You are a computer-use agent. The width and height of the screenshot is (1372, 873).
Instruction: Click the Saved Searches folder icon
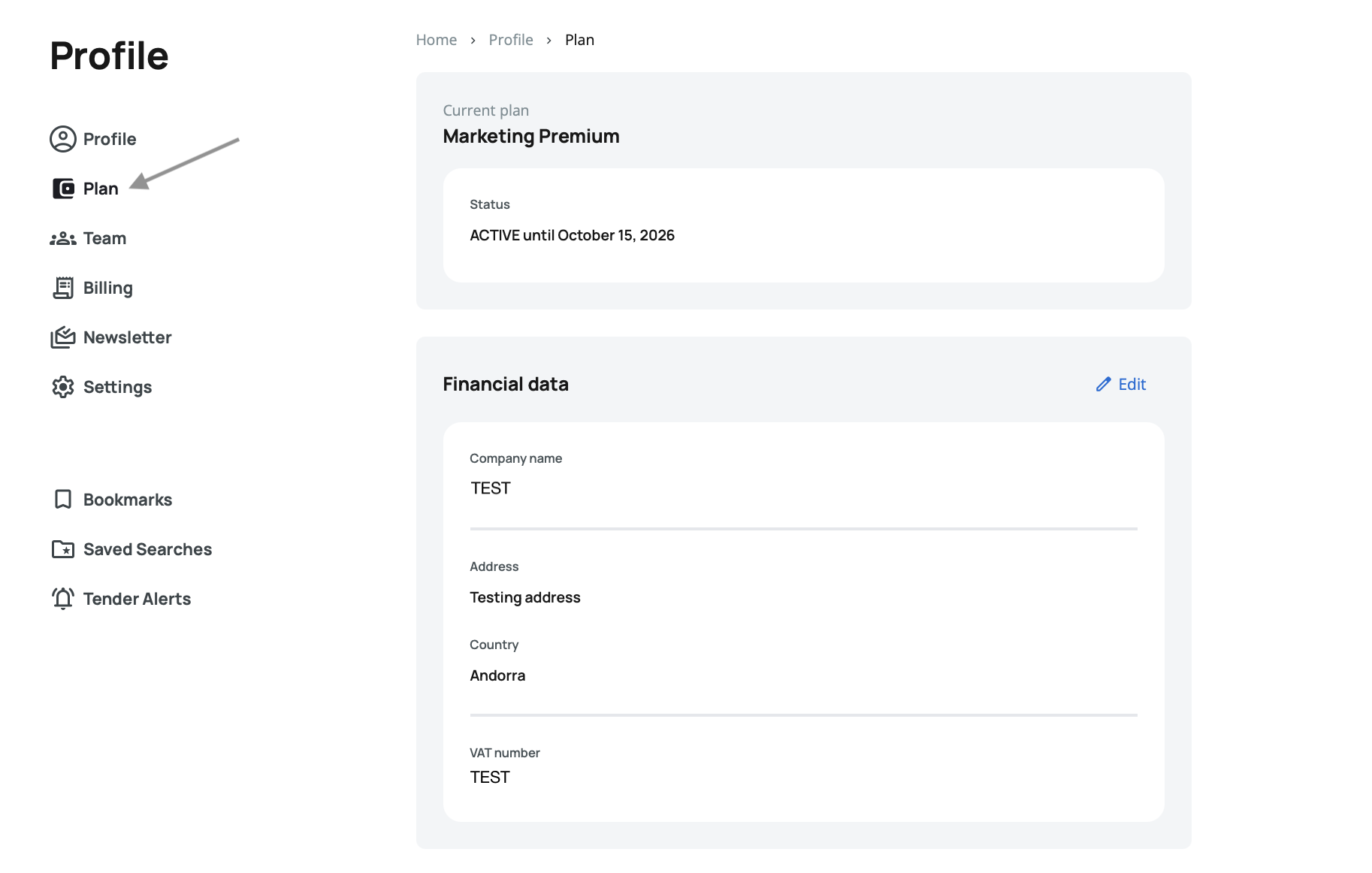63,549
